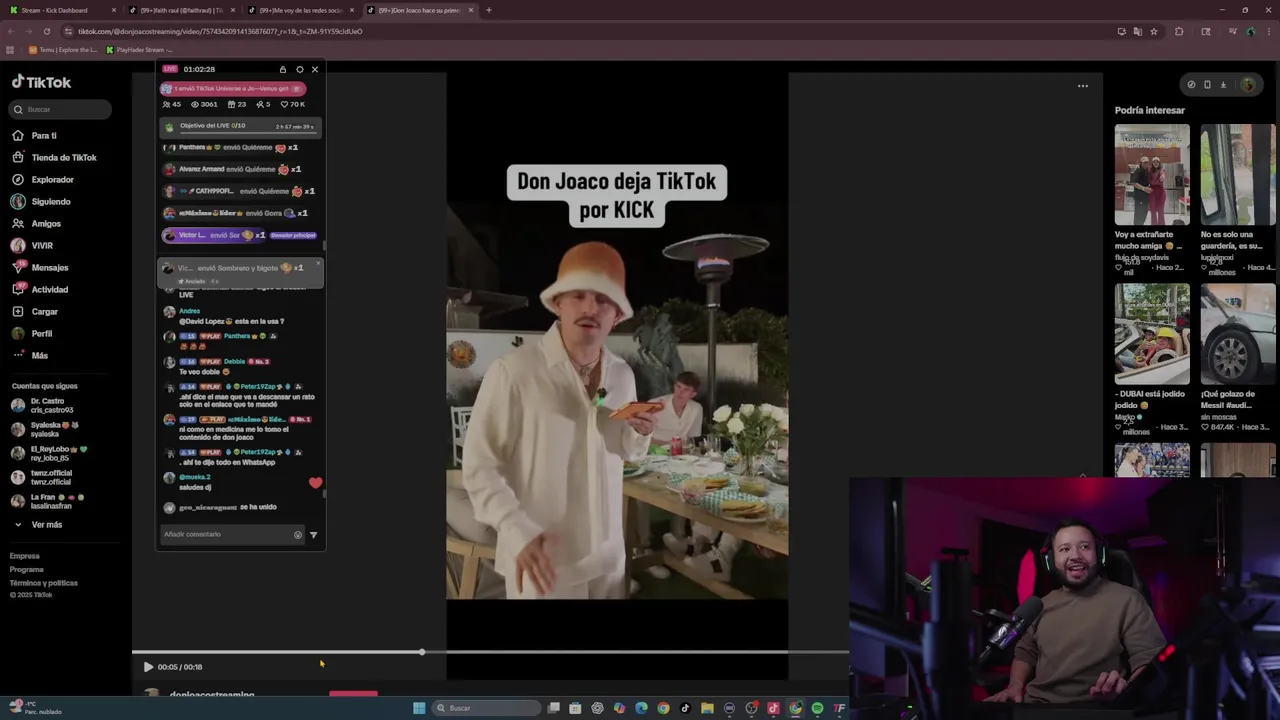The height and width of the screenshot is (720, 1280).
Task: Click the taskbar Buscar search box
Action: tap(487, 708)
